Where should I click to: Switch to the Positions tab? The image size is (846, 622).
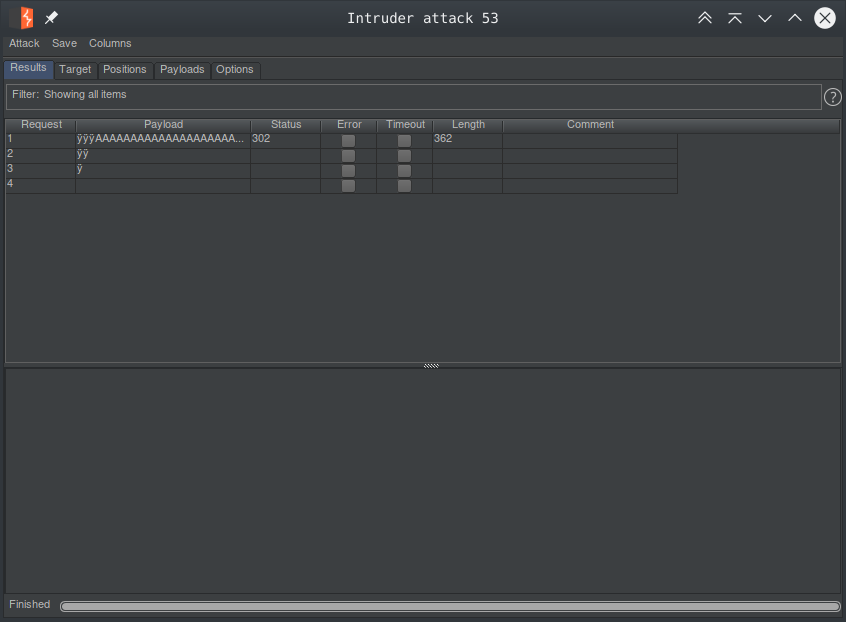[x=125, y=70]
